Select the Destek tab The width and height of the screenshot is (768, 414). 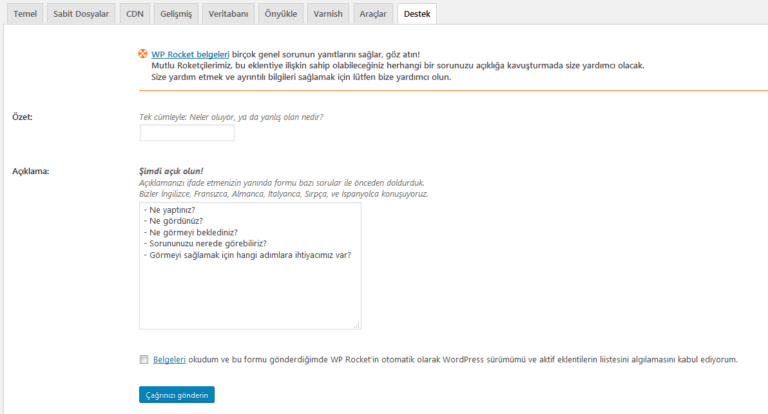(x=417, y=14)
